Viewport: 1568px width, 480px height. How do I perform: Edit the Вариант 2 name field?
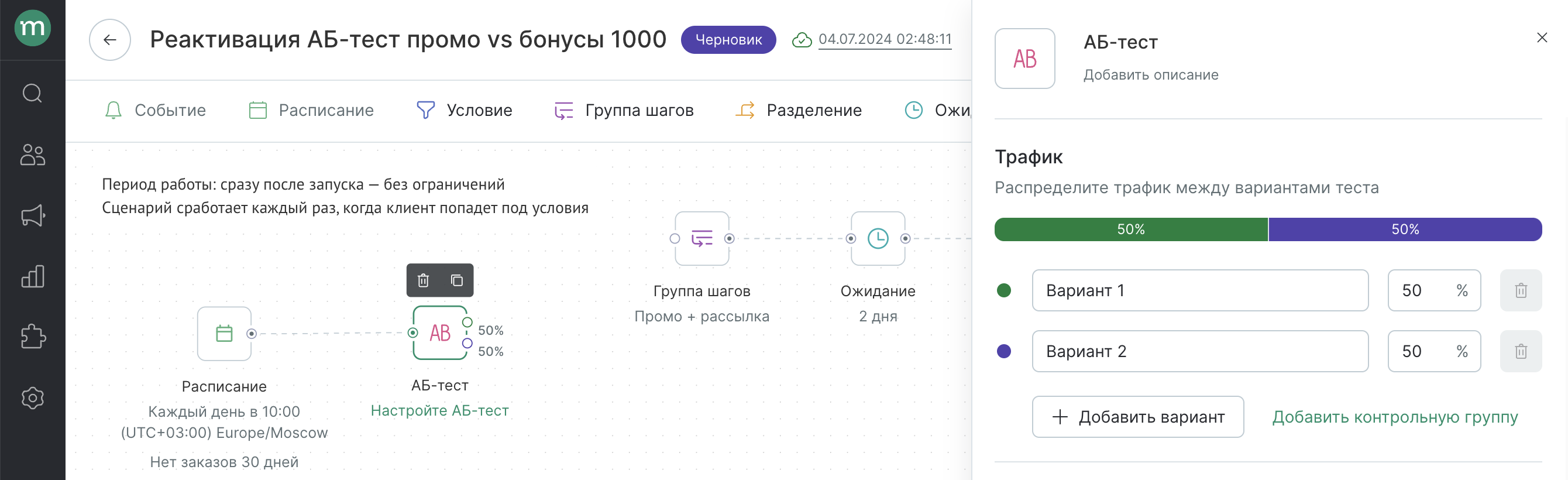[1200, 351]
